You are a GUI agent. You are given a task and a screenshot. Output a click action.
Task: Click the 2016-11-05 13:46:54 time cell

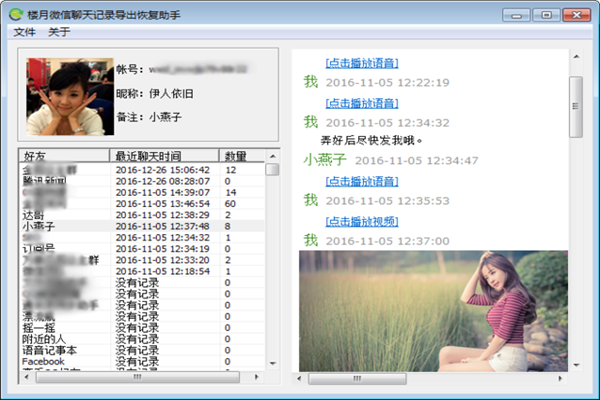point(163,204)
